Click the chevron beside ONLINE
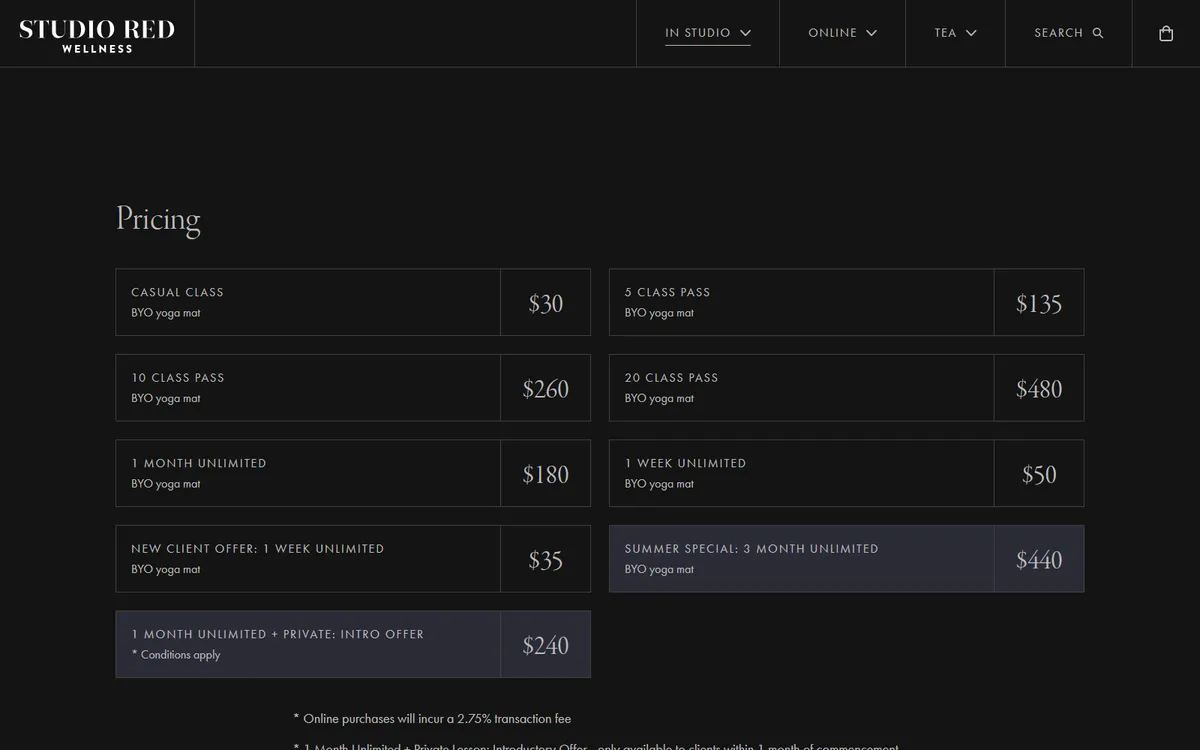The image size is (1200, 750). pyautogui.click(x=869, y=32)
